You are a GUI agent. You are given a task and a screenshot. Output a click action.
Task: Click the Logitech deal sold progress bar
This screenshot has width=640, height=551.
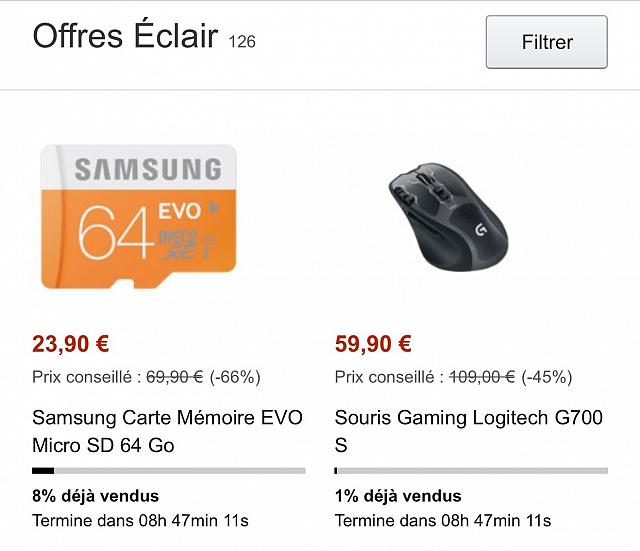point(471,470)
